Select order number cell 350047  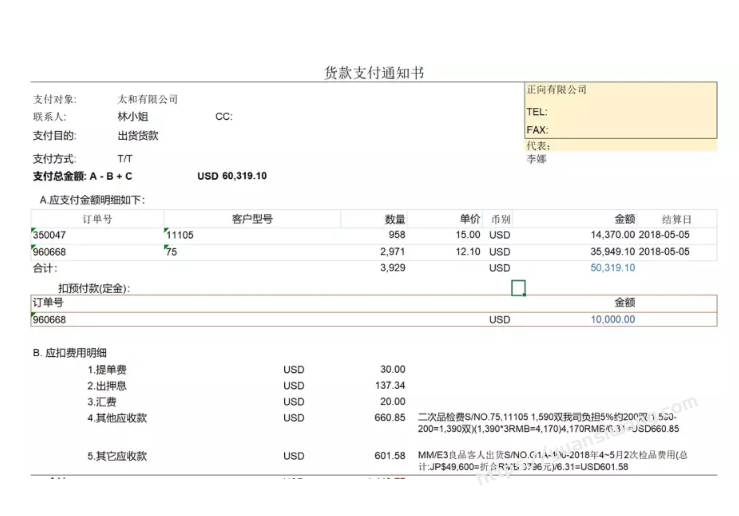tap(49, 235)
